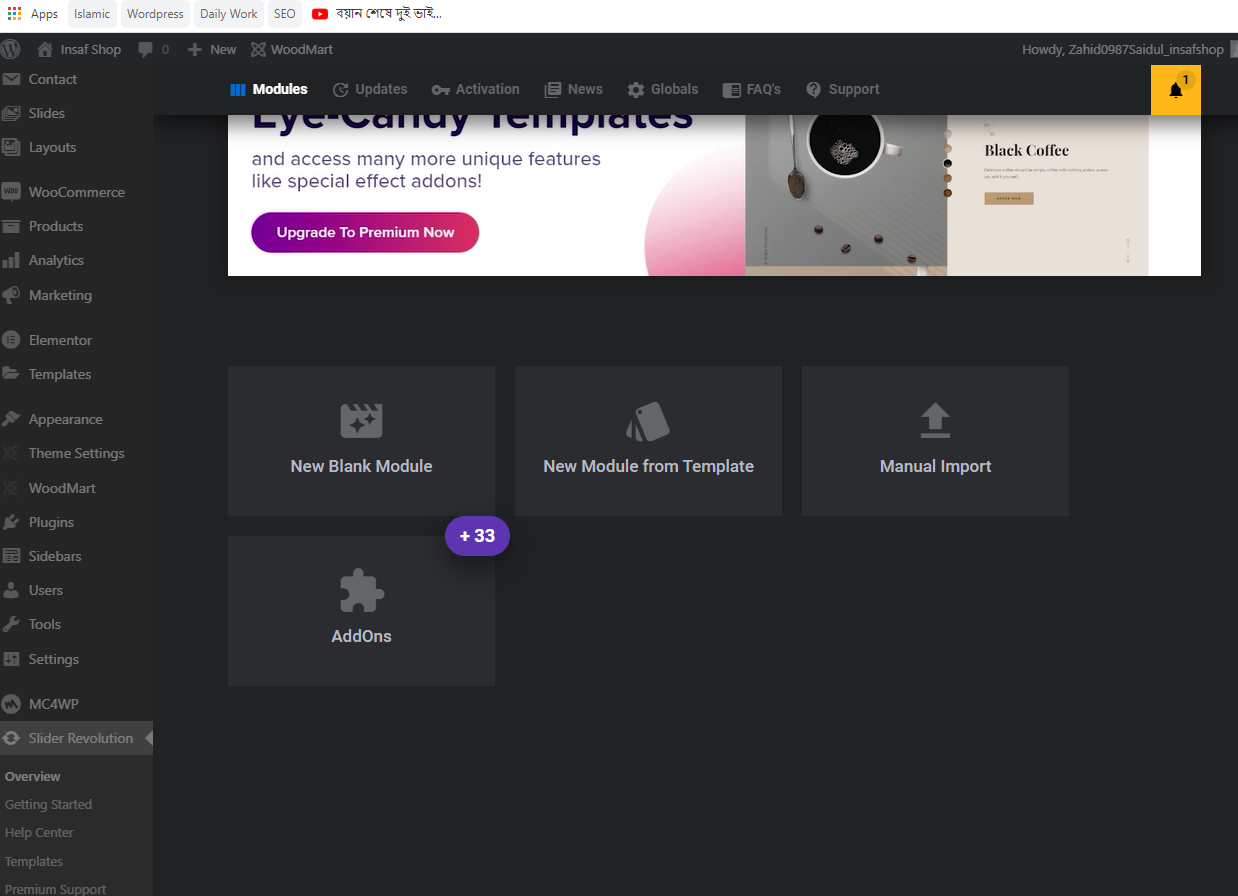Viewport: 1238px width, 896px height.
Task: Switch to the Modules tab
Action: [269, 89]
